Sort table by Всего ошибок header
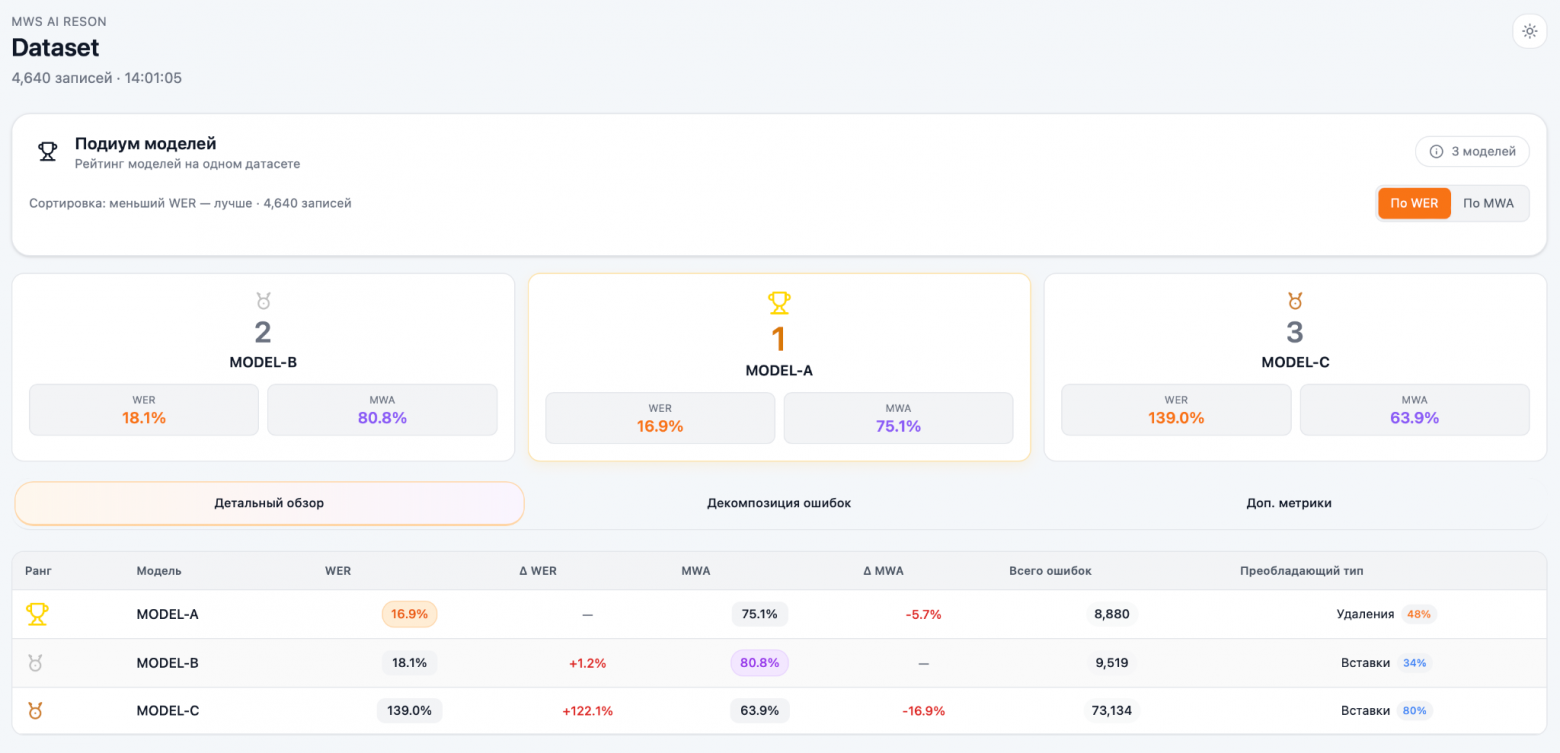 click(1050, 571)
